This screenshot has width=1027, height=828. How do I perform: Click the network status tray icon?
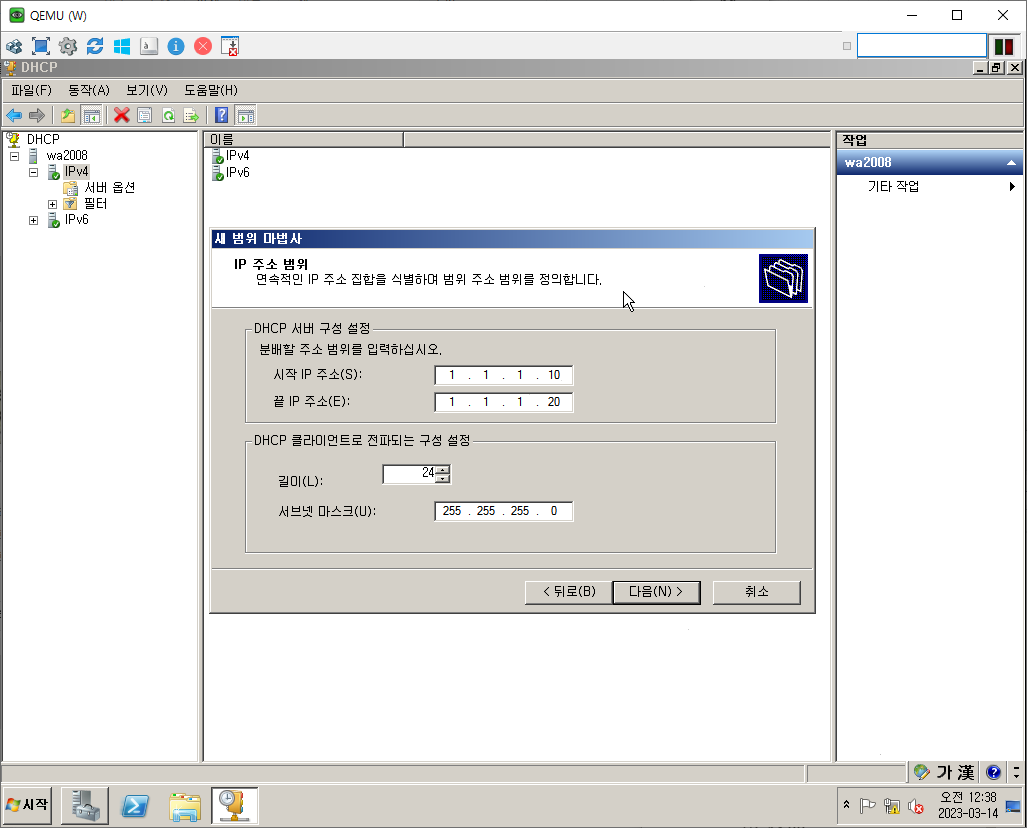(x=891, y=806)
